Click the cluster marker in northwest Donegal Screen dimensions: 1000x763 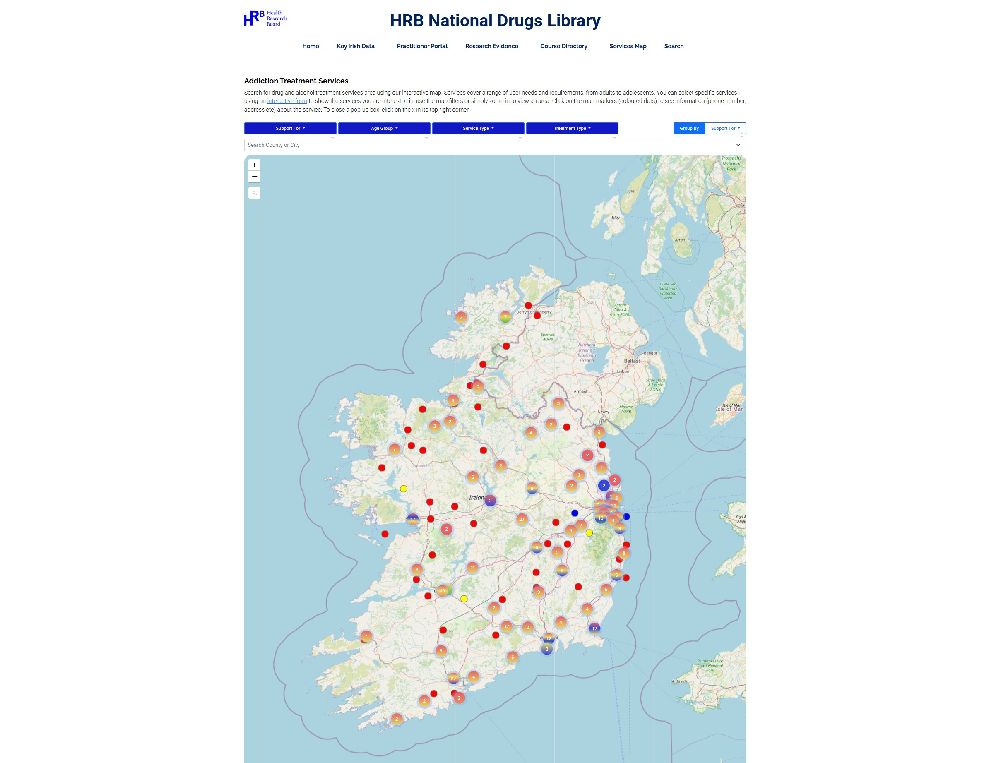point(461,317)
